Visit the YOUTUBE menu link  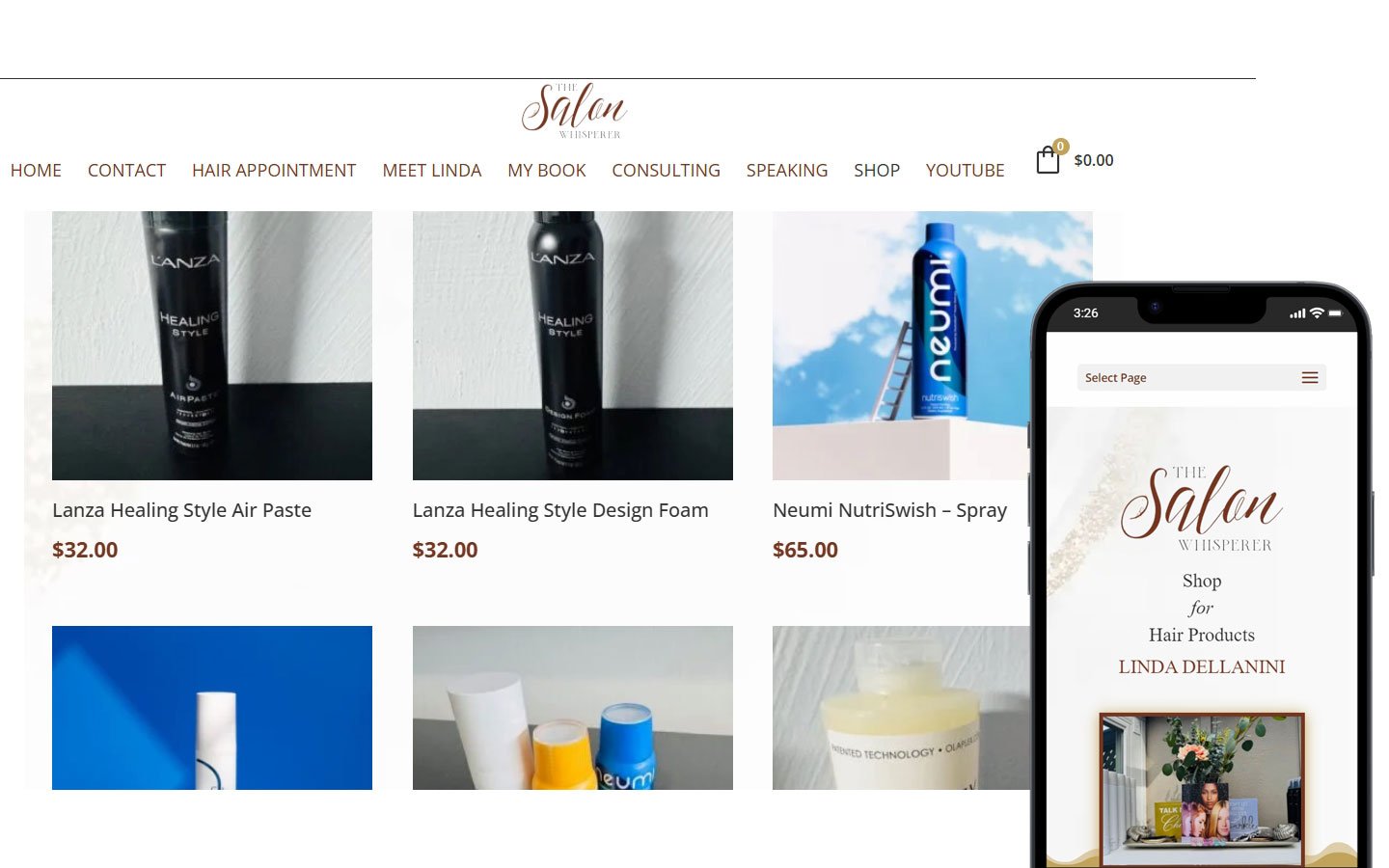(x=965, y=171)
